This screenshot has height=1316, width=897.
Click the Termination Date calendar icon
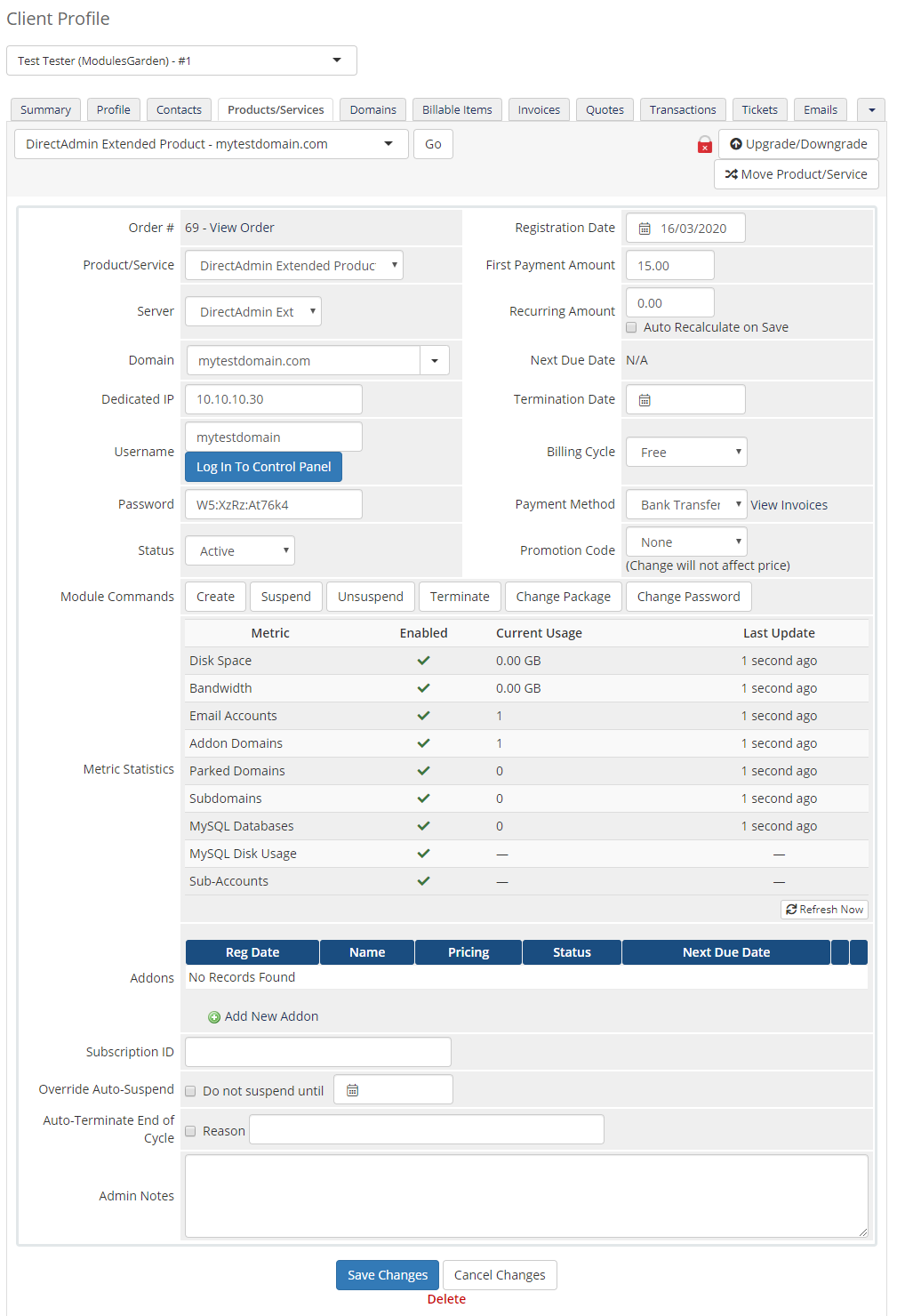(x=645, y=400)
